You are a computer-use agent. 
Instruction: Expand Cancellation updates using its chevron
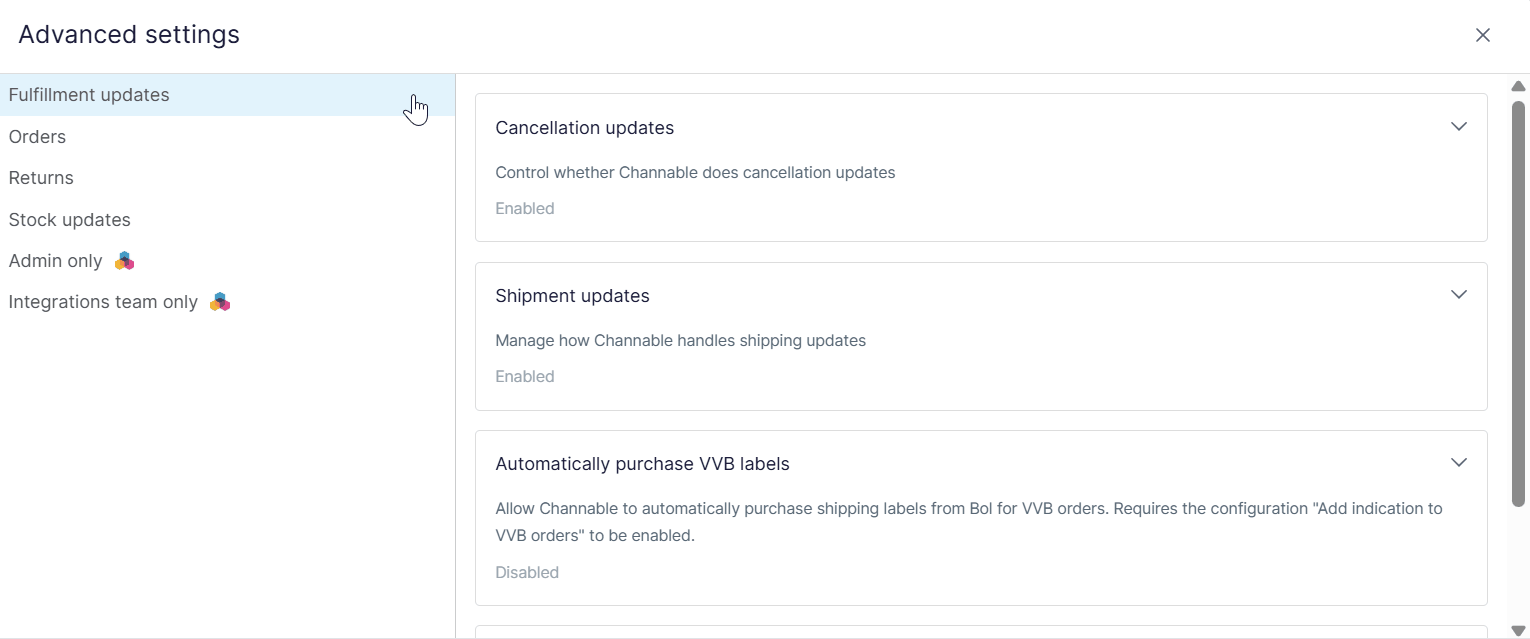(x=1459, y=127)
